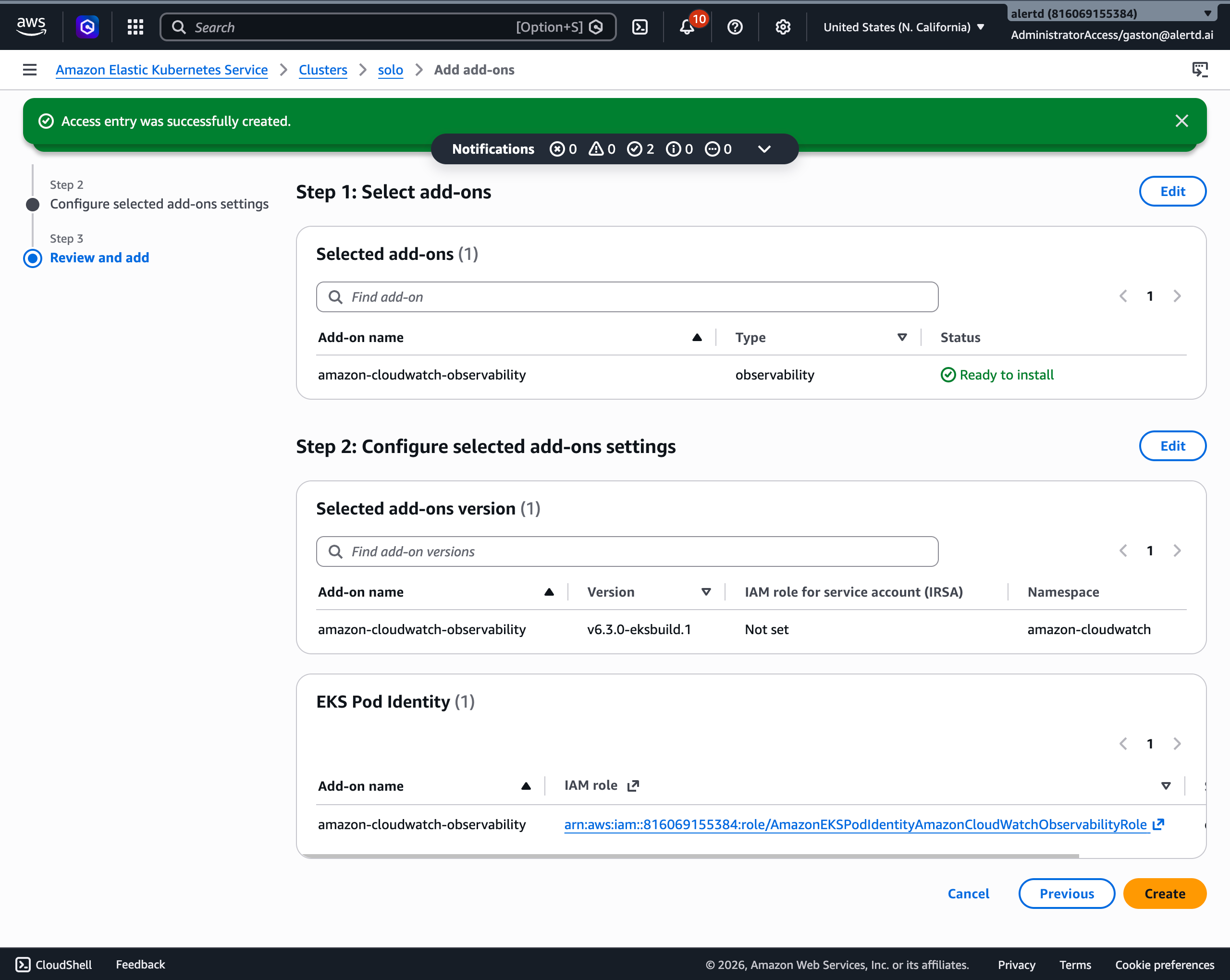Image resolution: width=1230 pixels, height=980 pixels.
Task: Open IAM role header external link icon
Action: click(633, 786)
